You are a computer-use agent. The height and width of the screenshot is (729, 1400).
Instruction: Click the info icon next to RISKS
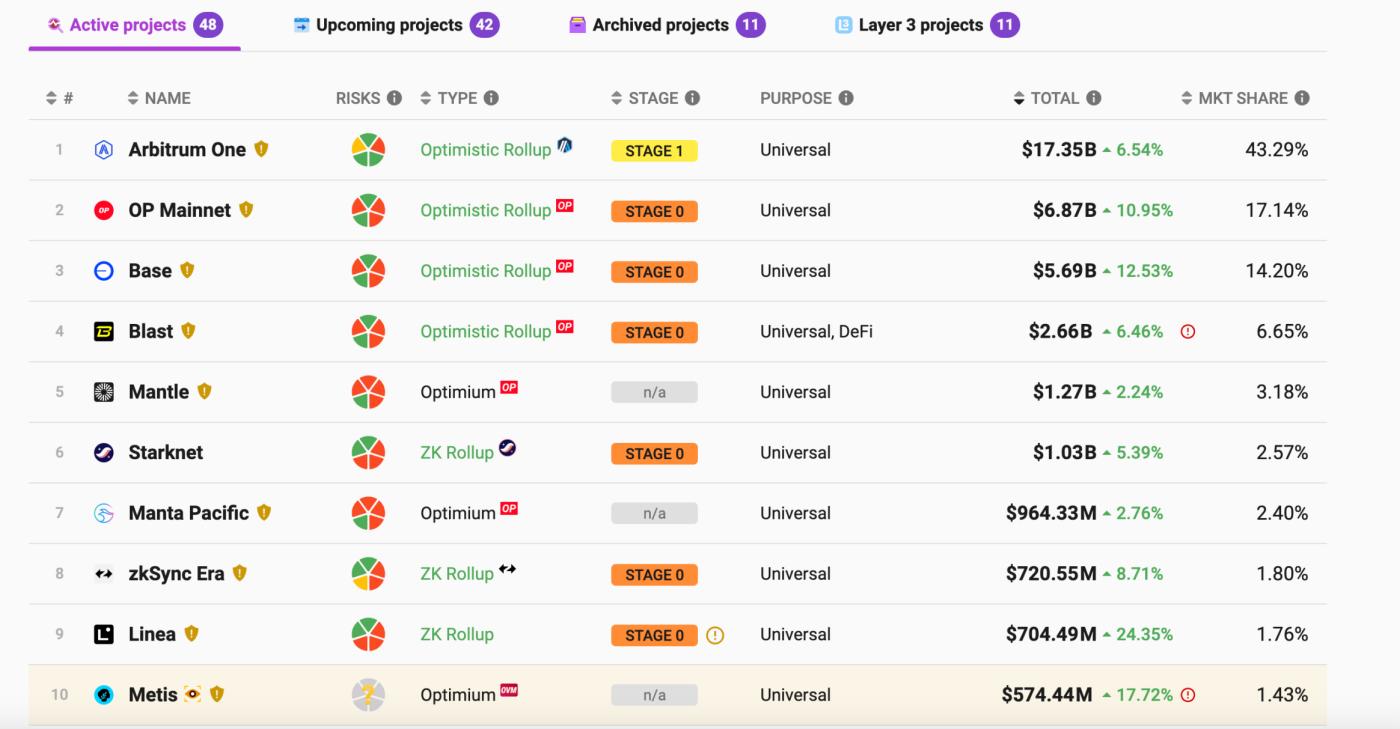pos(394,98)
